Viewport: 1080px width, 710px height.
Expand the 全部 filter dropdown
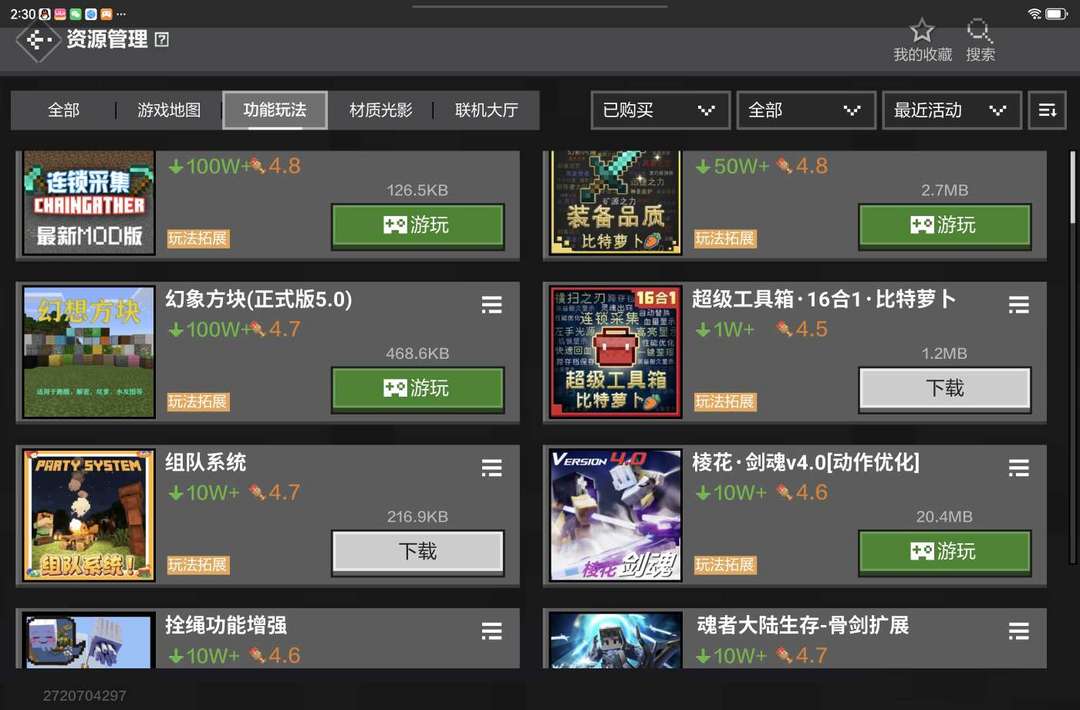[807, 110]
